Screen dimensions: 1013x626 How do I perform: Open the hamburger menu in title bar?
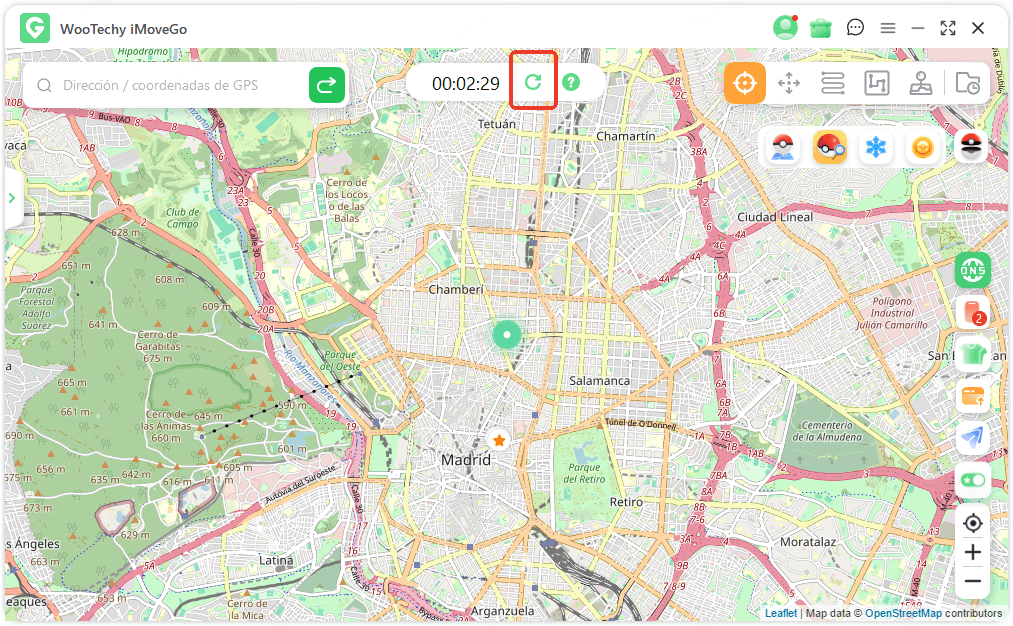[887, 28]
